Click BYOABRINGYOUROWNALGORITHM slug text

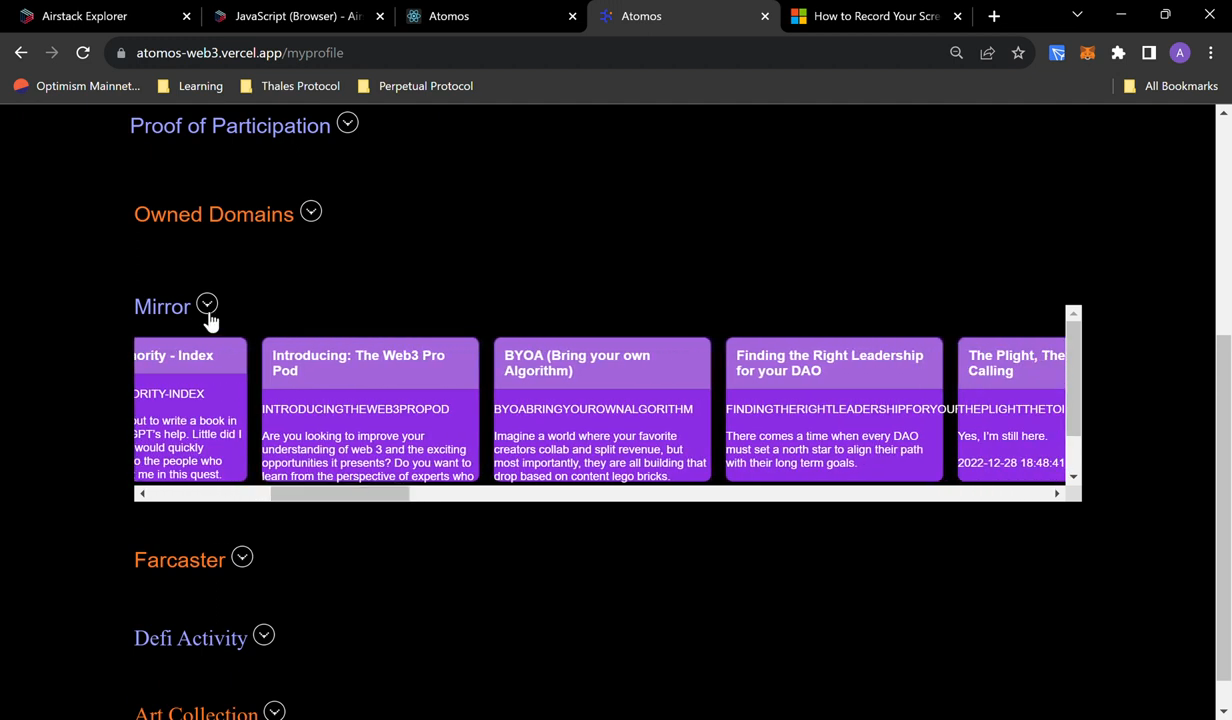click(x=593, y=409)
